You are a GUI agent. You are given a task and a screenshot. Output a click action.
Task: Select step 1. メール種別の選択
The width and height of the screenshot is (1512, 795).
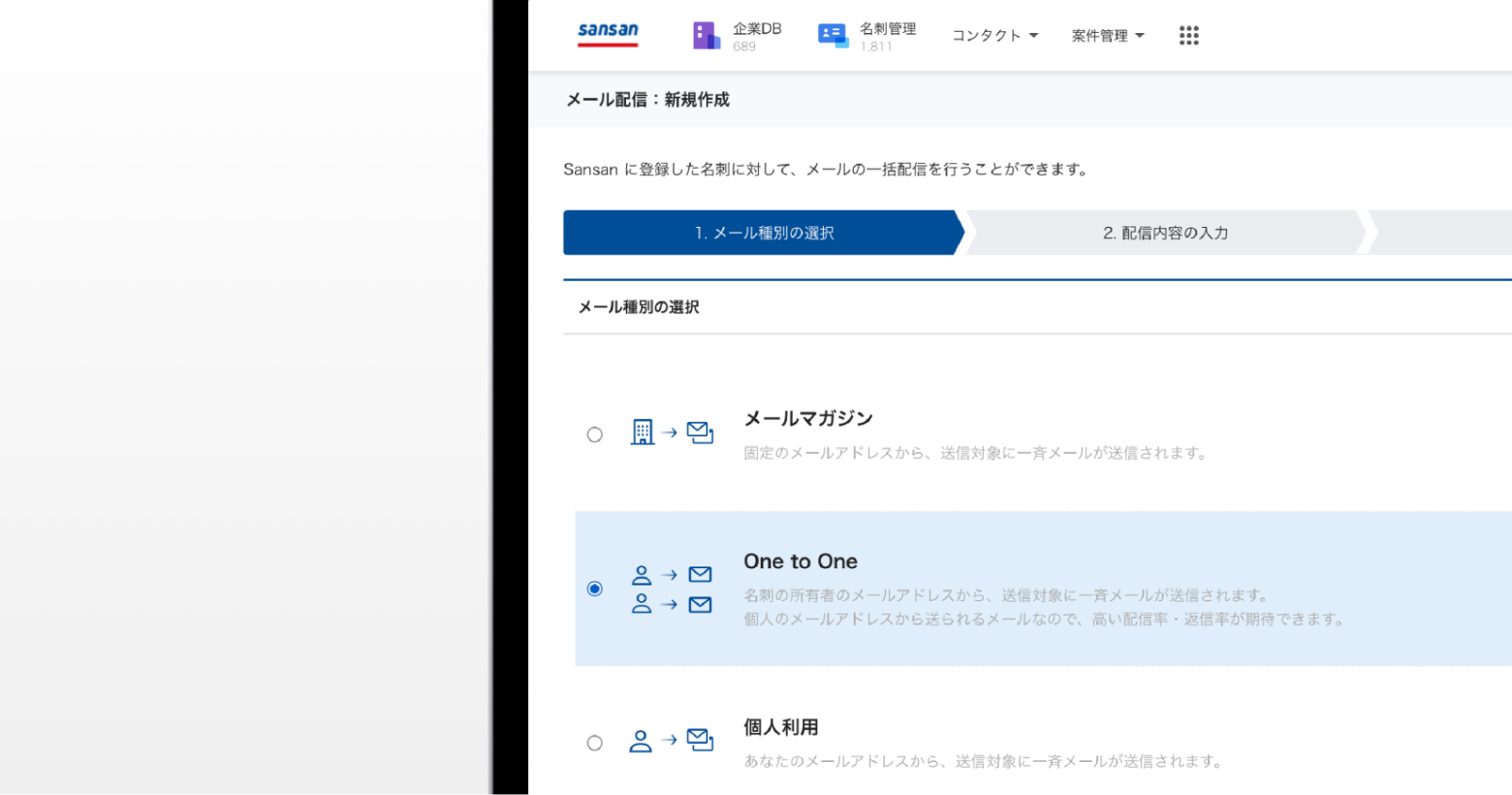764,233
